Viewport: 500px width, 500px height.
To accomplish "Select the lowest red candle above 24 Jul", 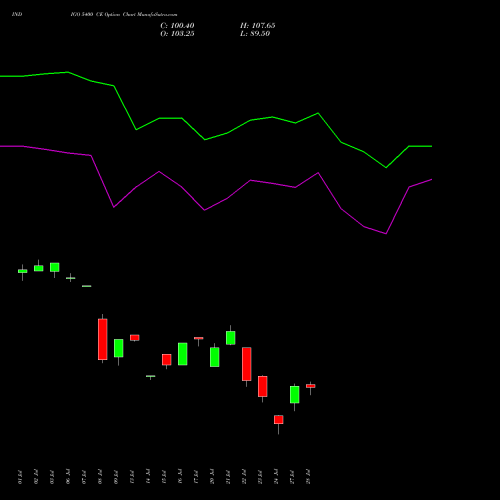I will point(279,420).
